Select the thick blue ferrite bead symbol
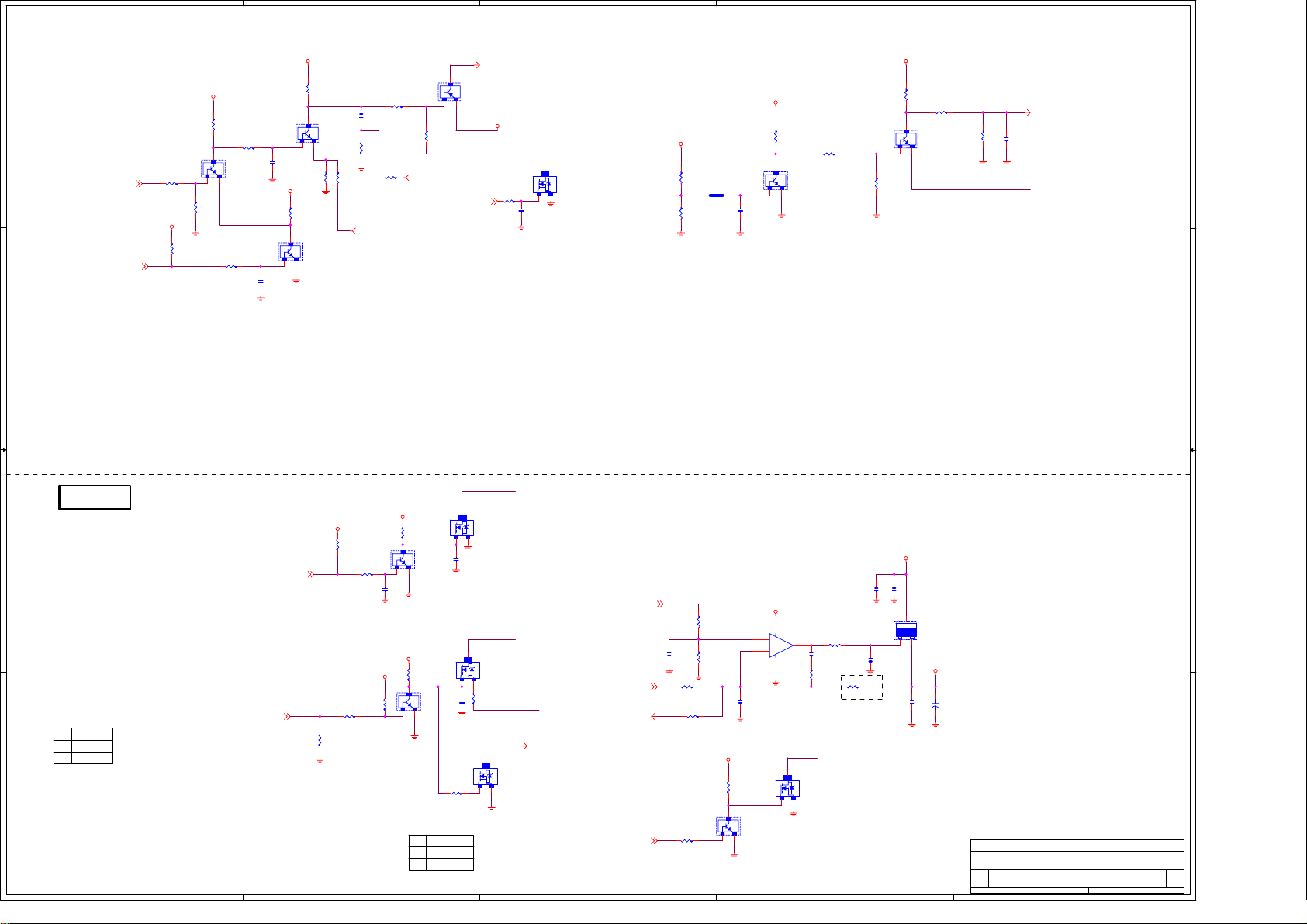Screen dimensions: 1307x924 tap(716, 196)
